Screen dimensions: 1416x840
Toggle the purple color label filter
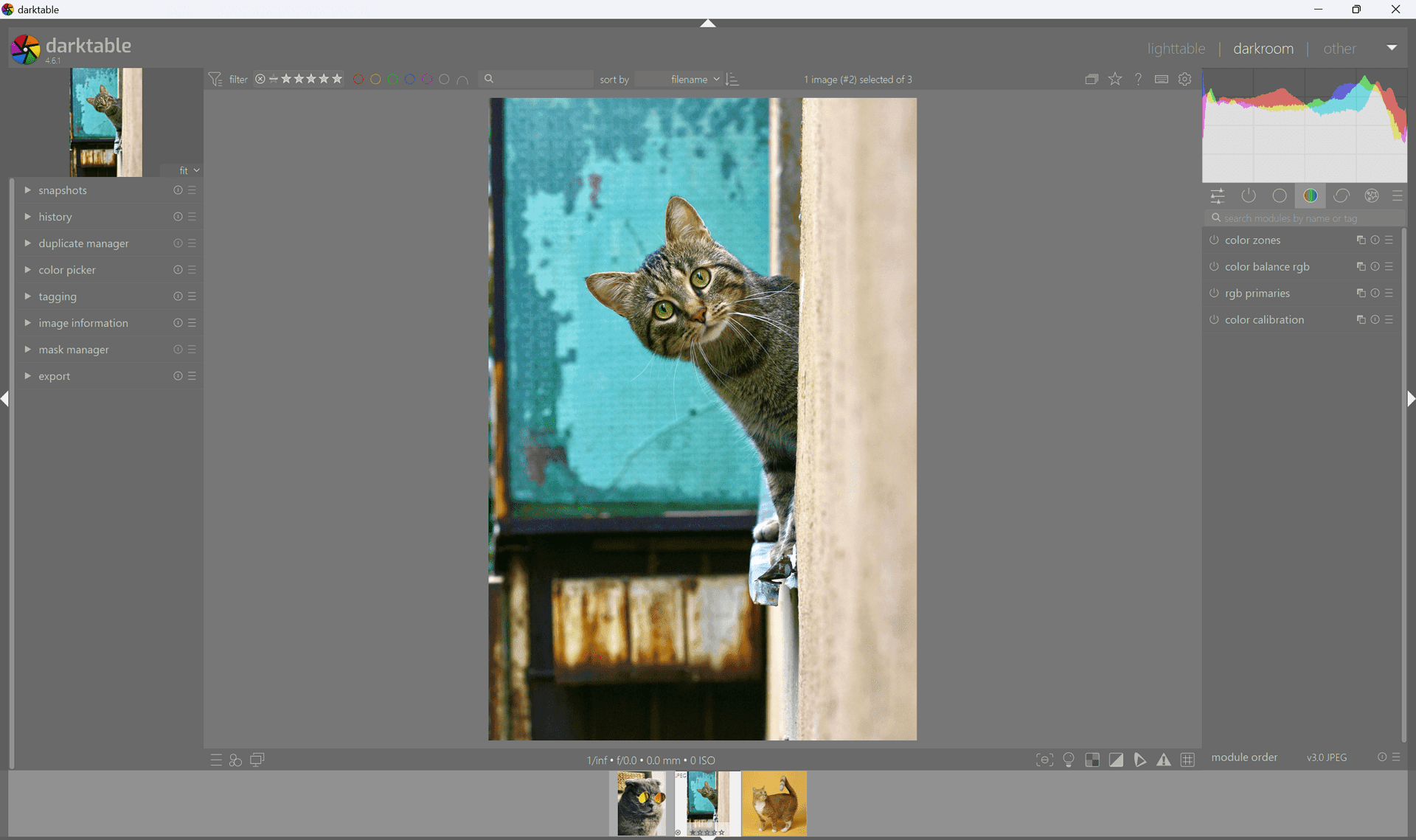(427, 79)
